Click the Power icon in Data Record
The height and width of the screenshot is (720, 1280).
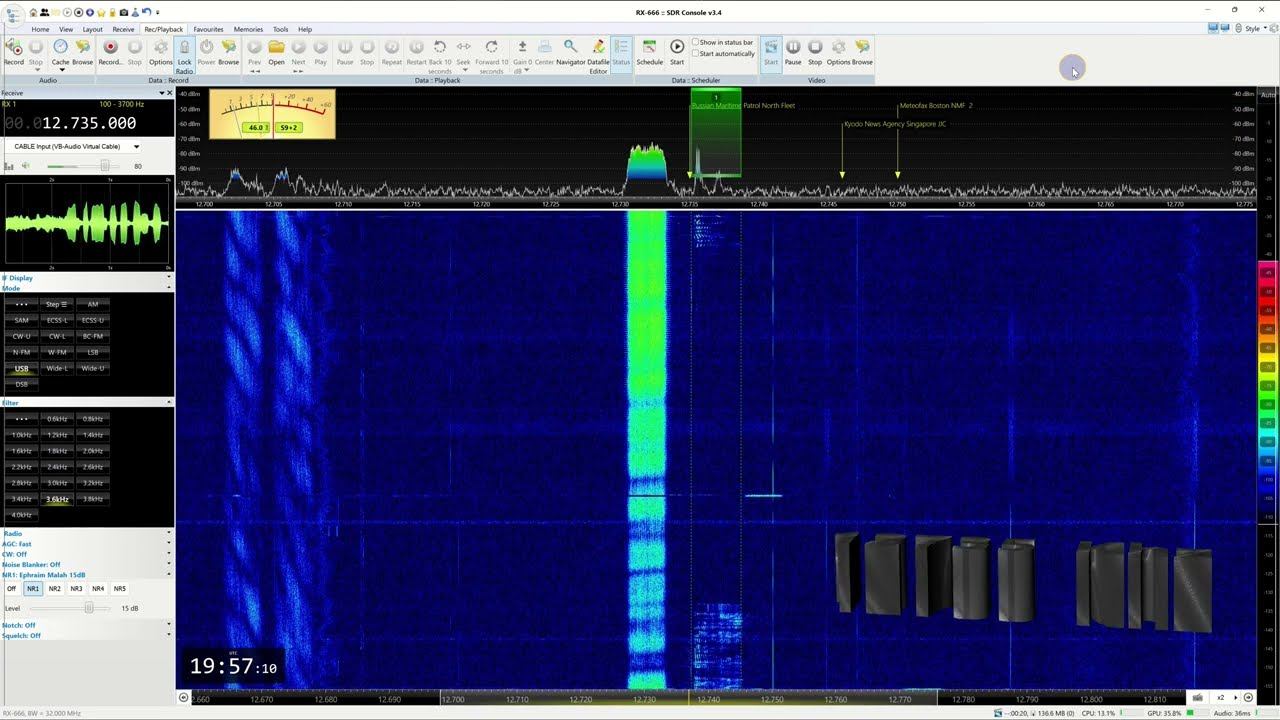click(x=206, y=47)
